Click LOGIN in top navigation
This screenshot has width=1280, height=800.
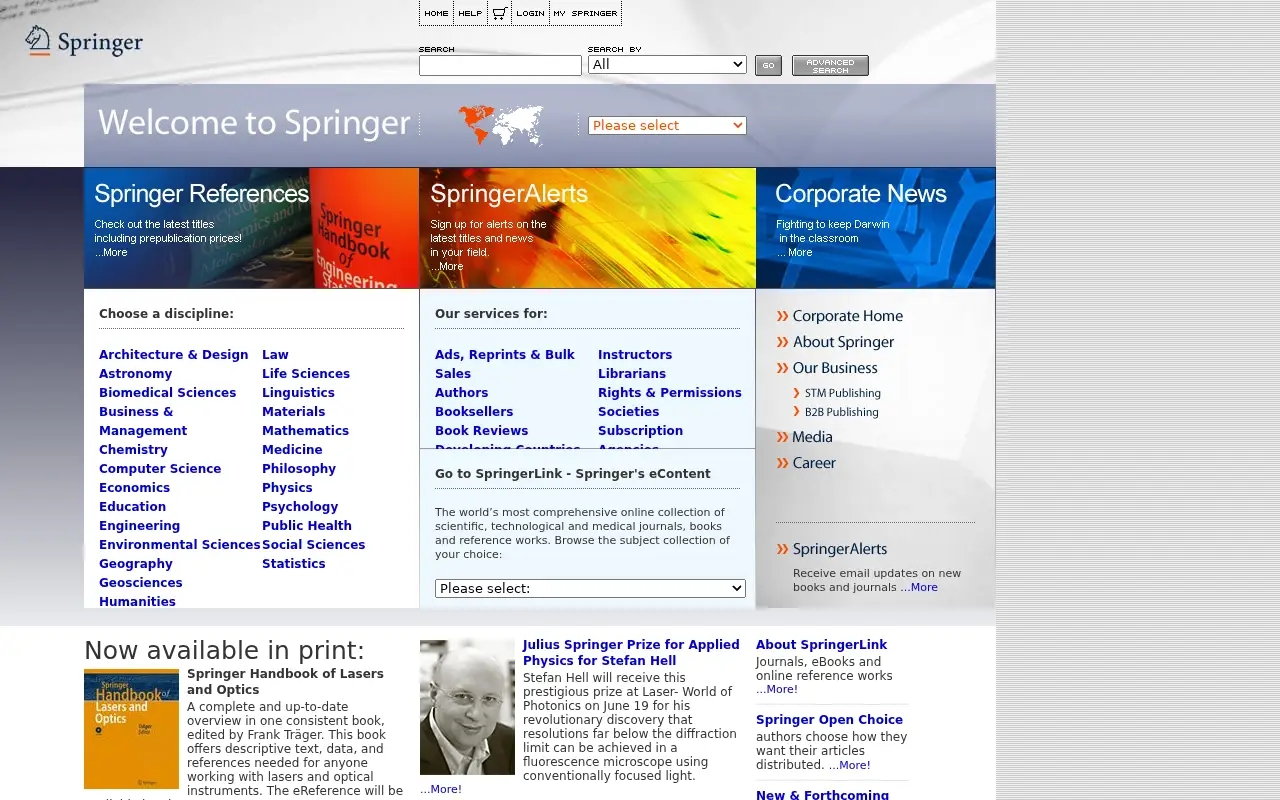[x=530, y=13]
